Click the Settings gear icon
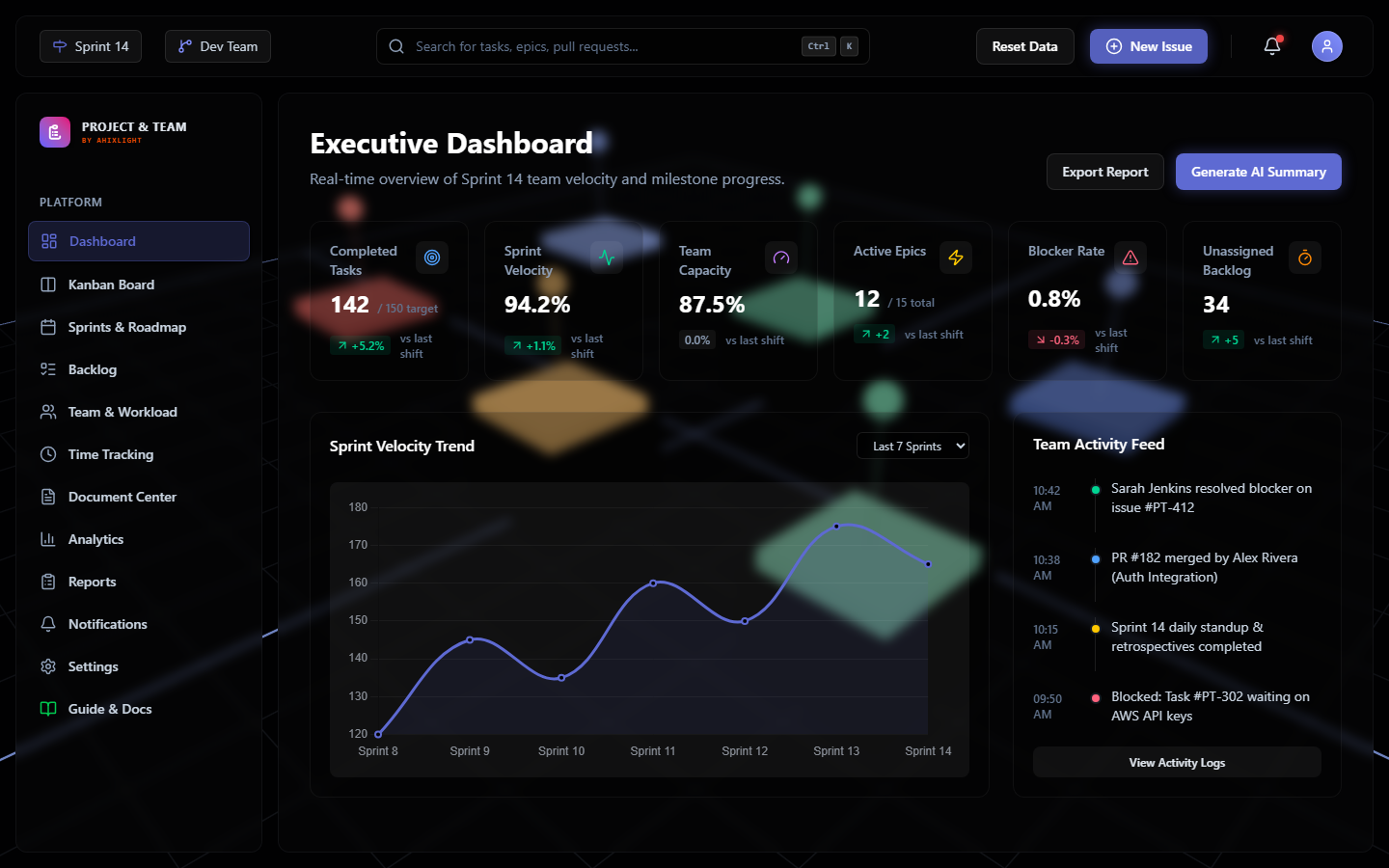The width and height of the screenshot is (1389, 868). (48, 666)
